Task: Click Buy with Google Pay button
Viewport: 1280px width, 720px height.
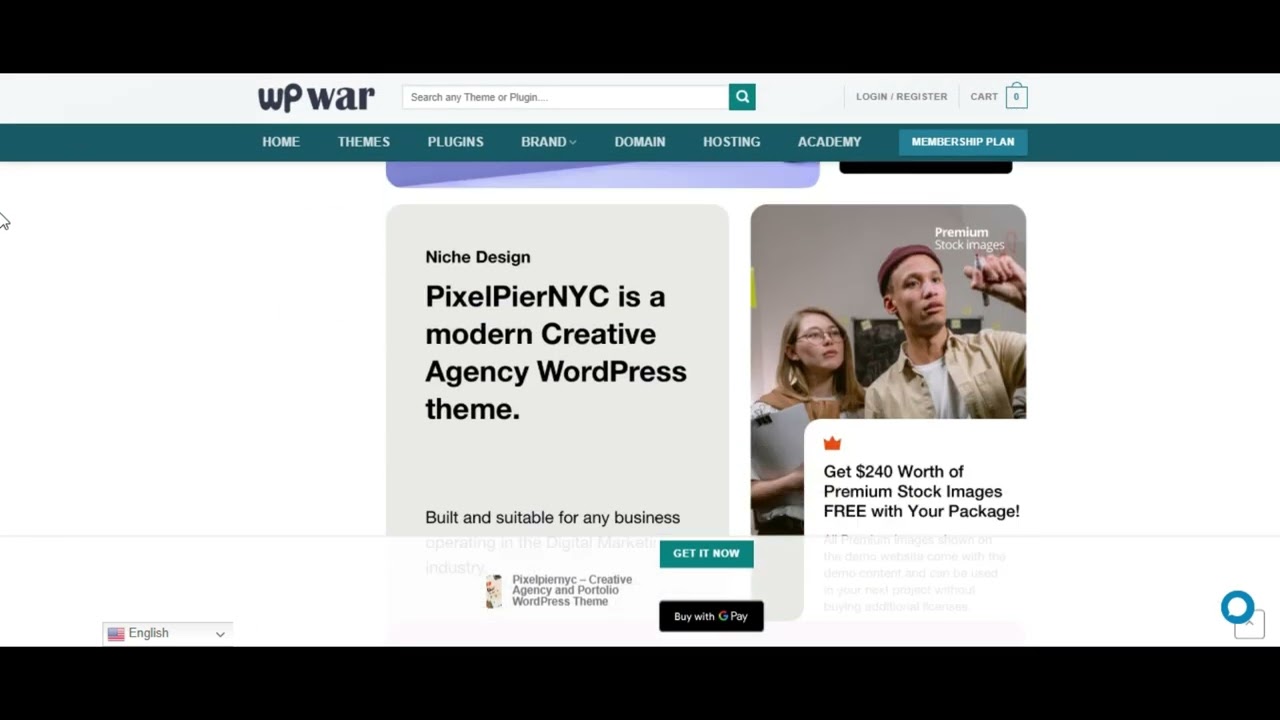Action: coord(711,616)
